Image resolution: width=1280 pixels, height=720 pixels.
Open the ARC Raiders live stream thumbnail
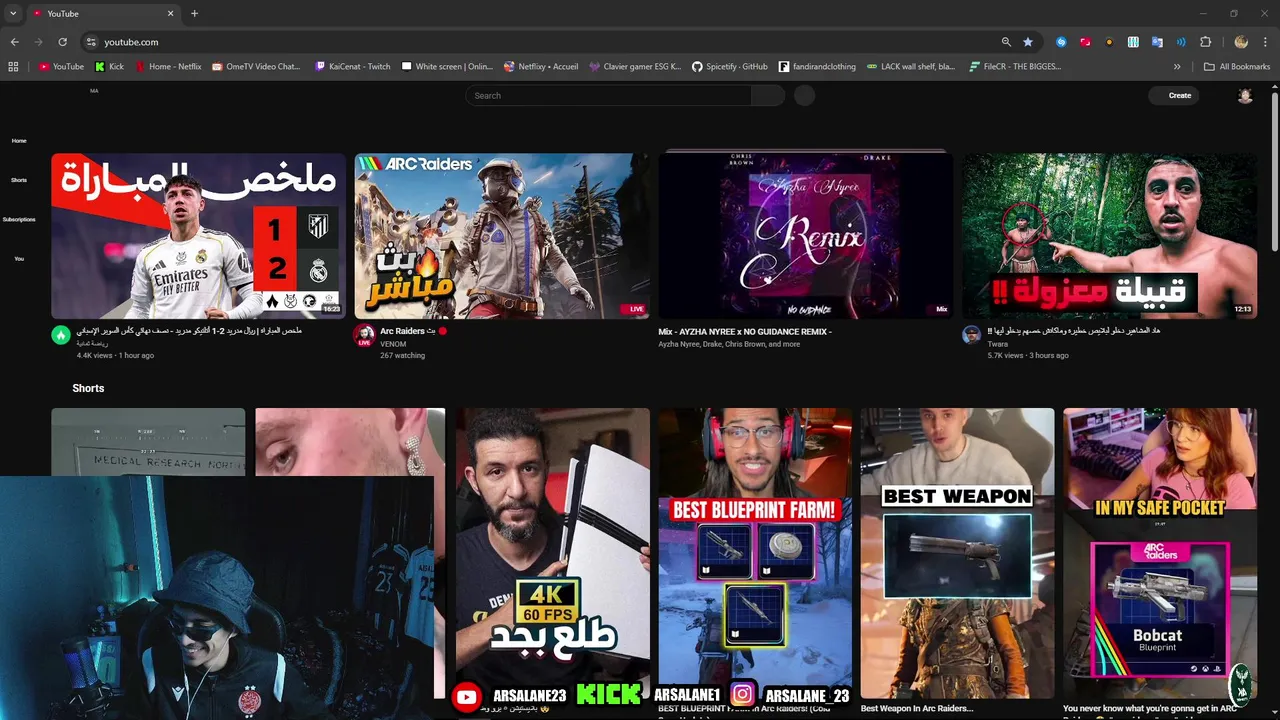tap(502, 236)
